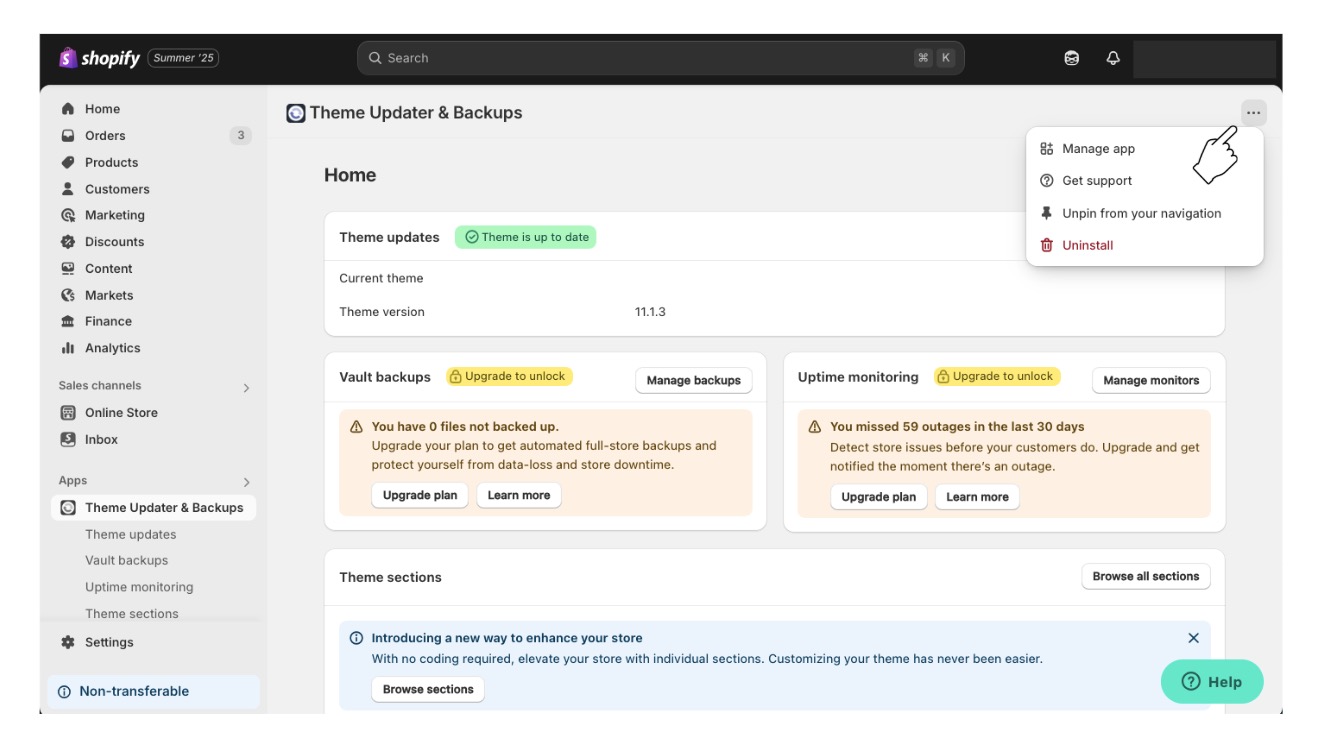Click Upgrade to unlock badge for Vault backups
The image size is (1322, 745).
point(509,377)
